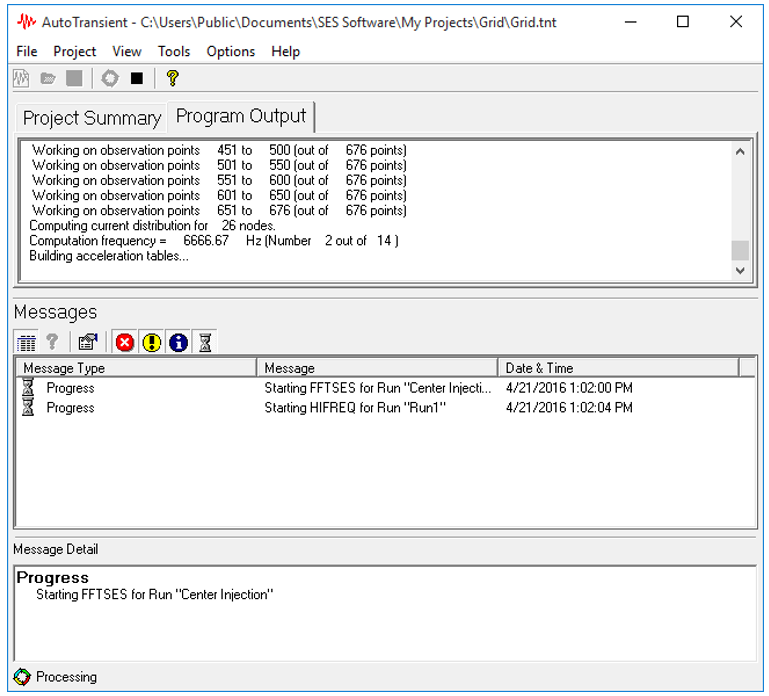Image resolution: width=769 pixels, height=696 pixels.
Task: Open Help via the yellow question mark icon
Action: [172, 78]
